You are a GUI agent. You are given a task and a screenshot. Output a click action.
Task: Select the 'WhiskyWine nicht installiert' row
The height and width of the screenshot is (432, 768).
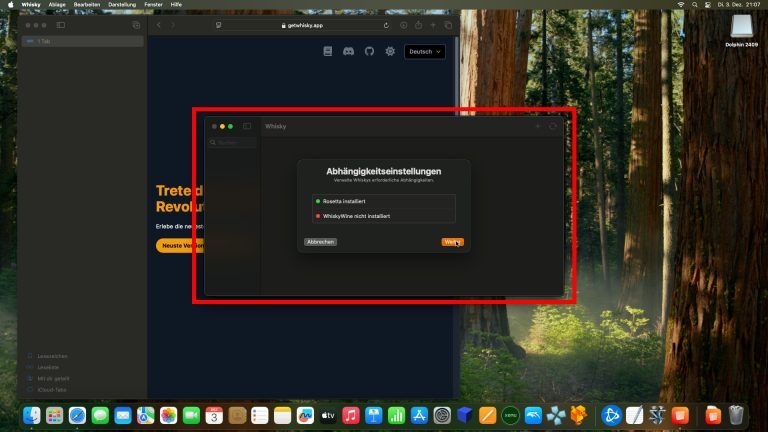pos(384,216)
